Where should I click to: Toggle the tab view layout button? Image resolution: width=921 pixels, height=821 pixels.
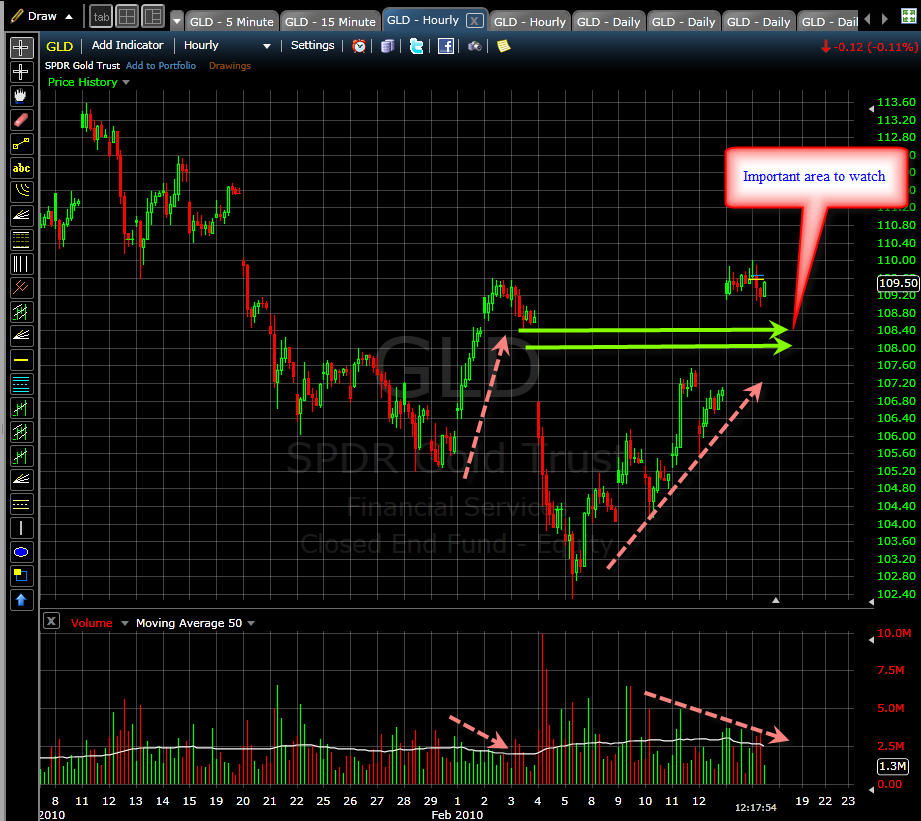(101, 16)
